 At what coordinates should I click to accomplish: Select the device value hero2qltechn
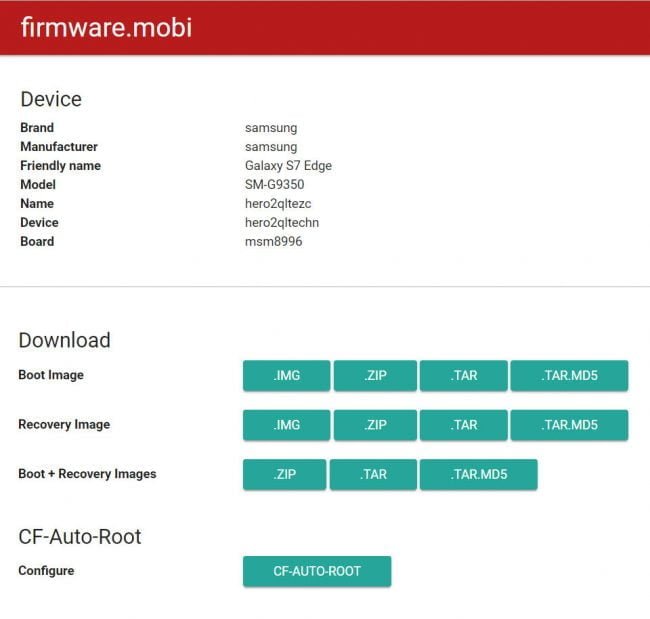282,223
